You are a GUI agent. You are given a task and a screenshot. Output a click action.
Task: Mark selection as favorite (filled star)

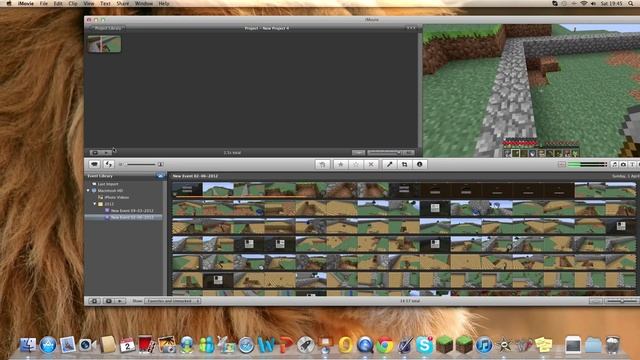(x=340, y=164)
